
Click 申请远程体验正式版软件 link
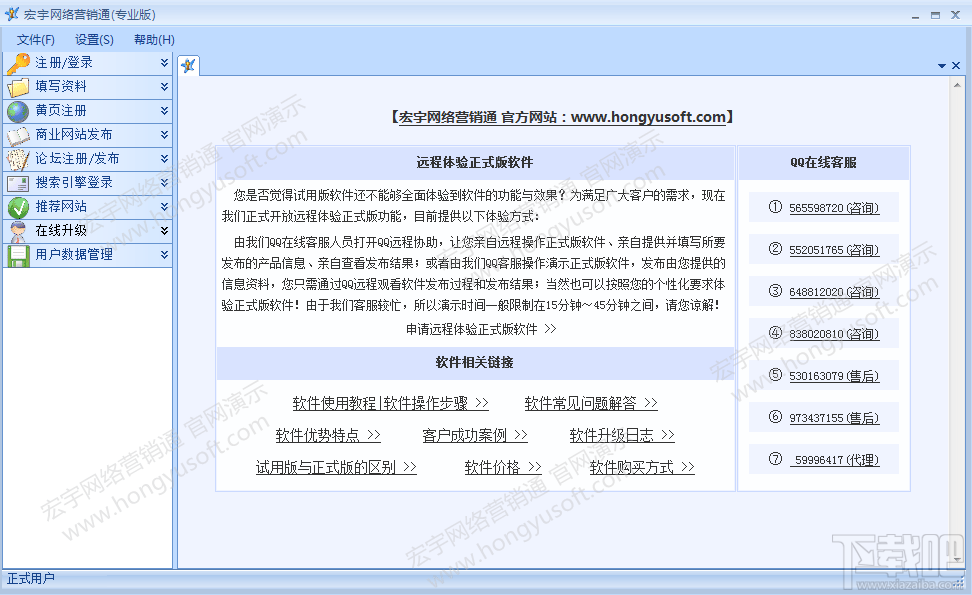tap(481, 329)
